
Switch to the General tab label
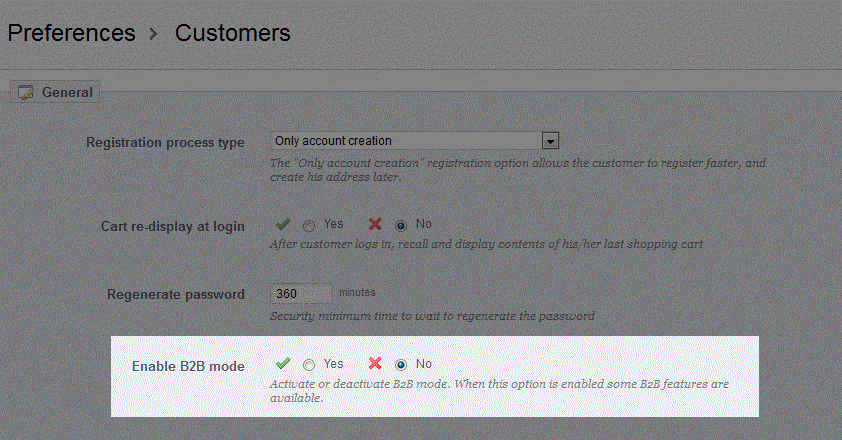click(67, 92)
